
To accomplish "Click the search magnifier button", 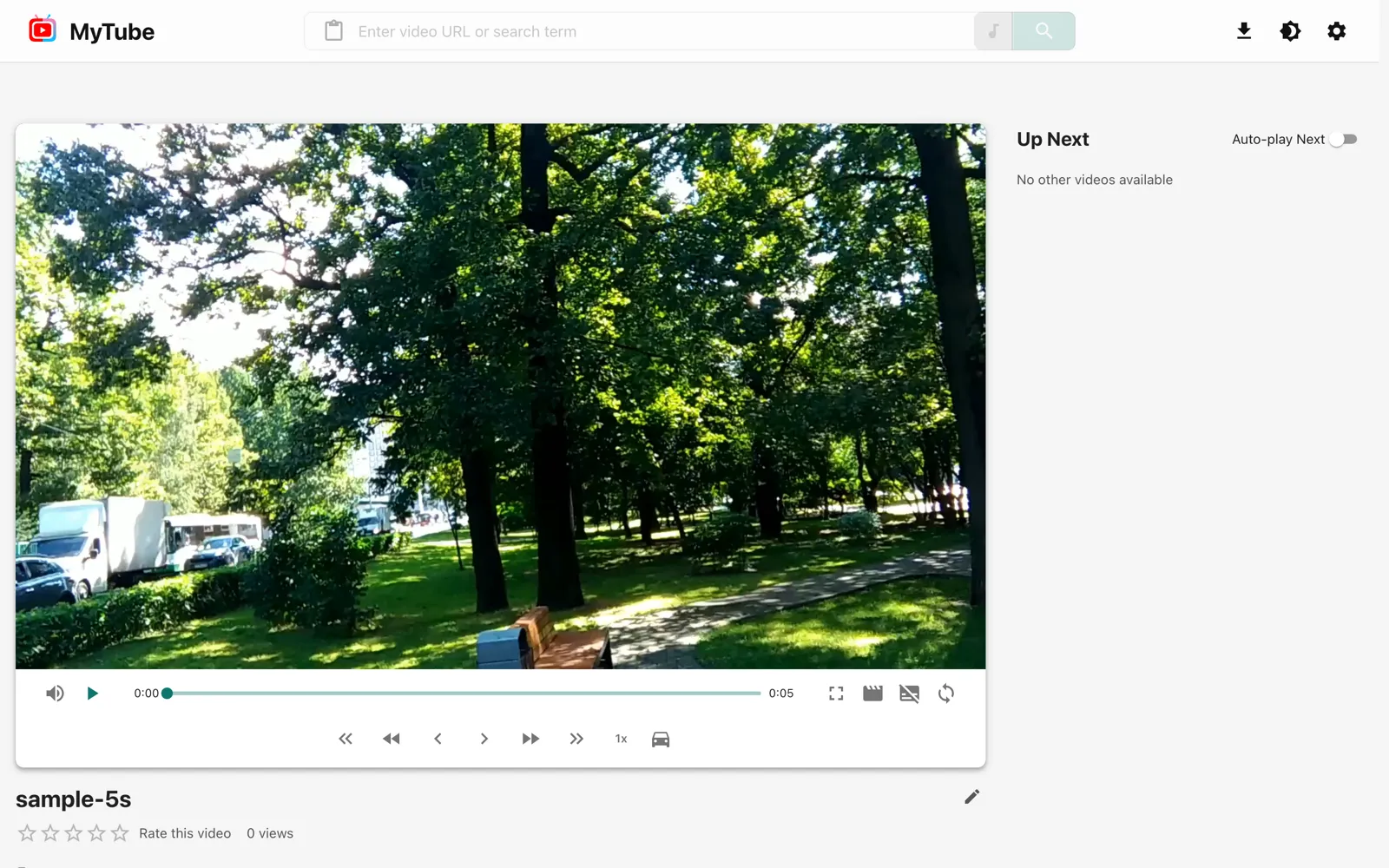I will 1043,31.
